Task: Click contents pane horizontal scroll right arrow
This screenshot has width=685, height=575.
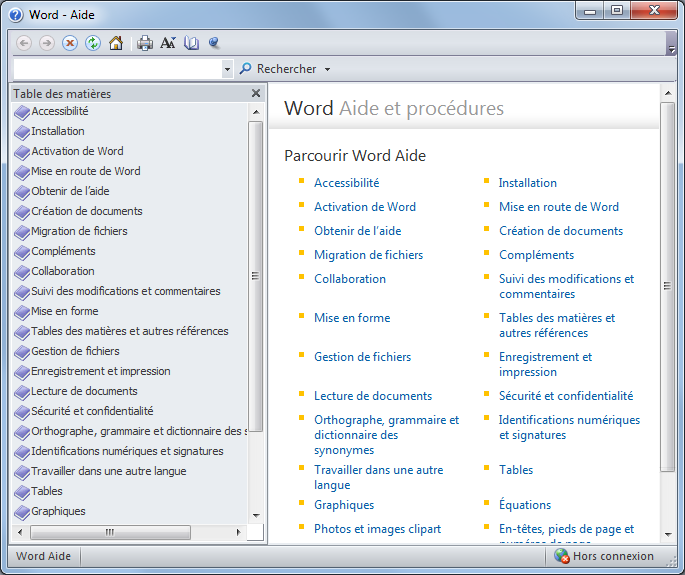Action: point(238,532)
